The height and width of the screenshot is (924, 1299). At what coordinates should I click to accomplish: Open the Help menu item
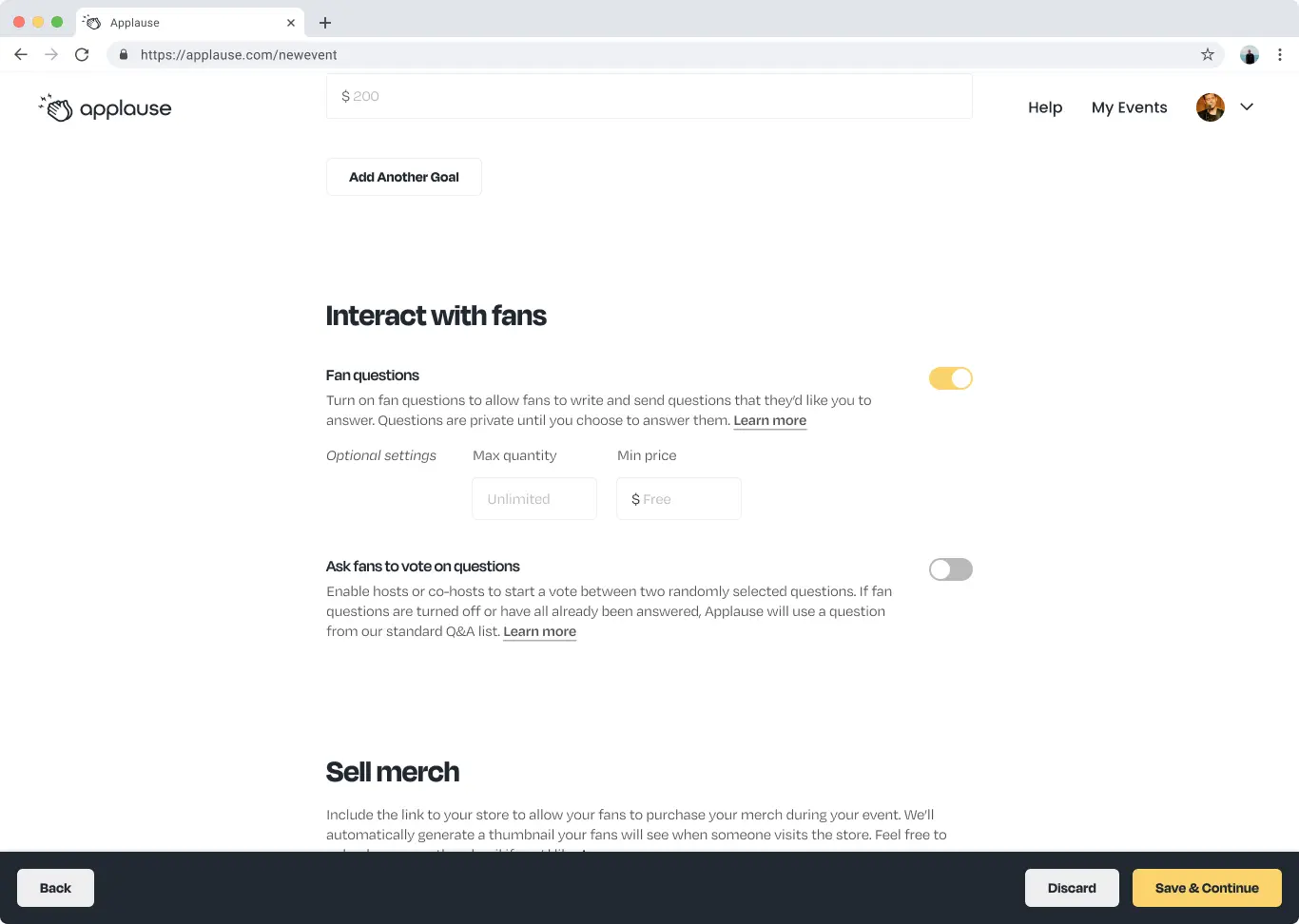[1044, 107]
